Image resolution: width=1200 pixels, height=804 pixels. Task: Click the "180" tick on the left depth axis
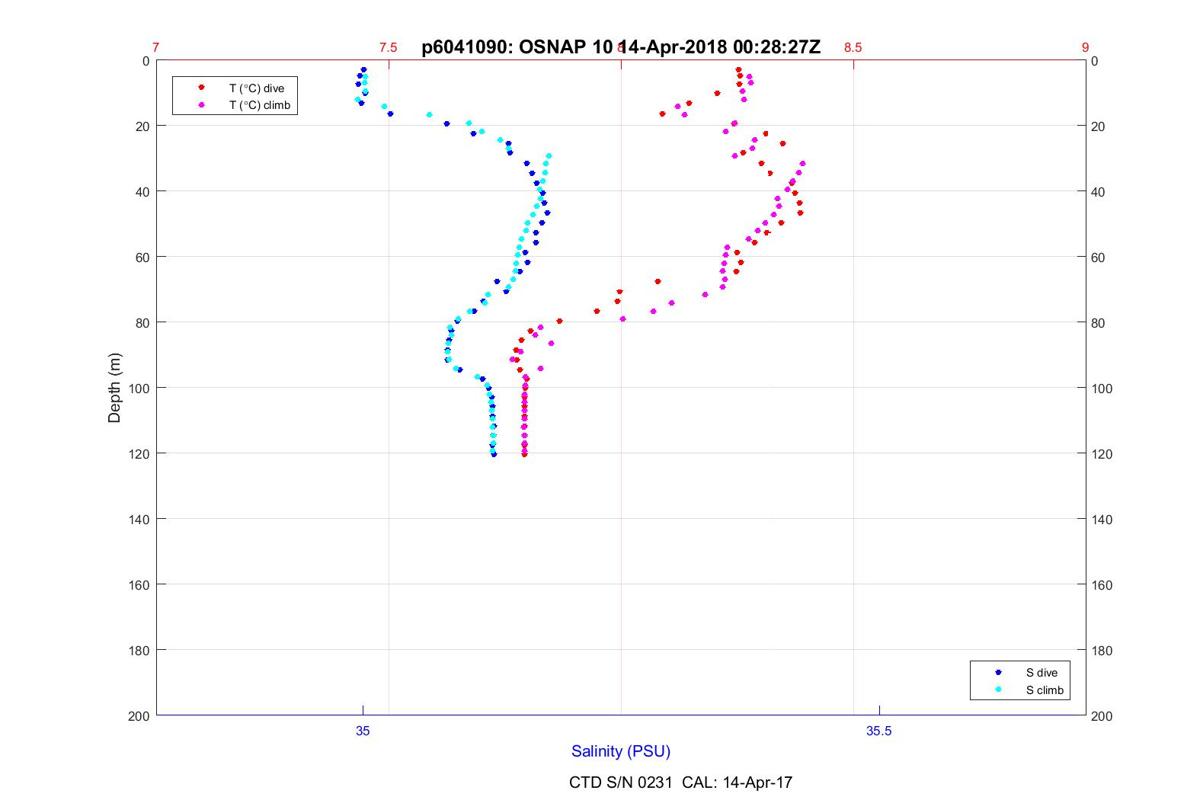pyautogui.click(x=138, y=650)
